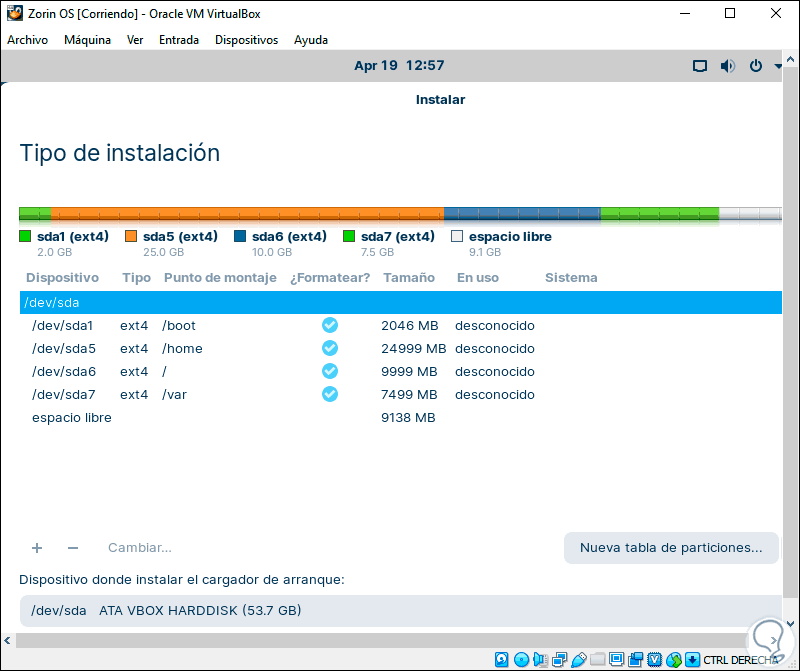Viewport: 801px width, 671px height.
Task: Click the espacio libre white legend swatch
Action: [457, 236]
